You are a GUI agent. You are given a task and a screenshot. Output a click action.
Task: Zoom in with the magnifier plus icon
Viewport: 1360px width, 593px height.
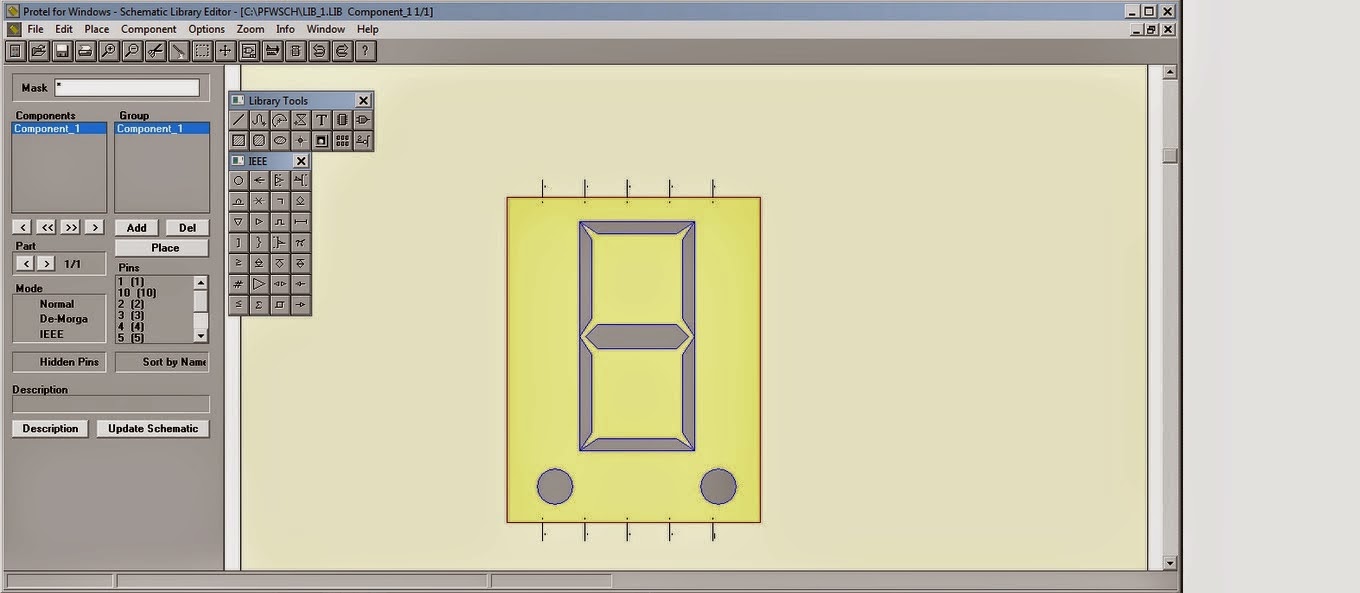[x=108, y=51]
